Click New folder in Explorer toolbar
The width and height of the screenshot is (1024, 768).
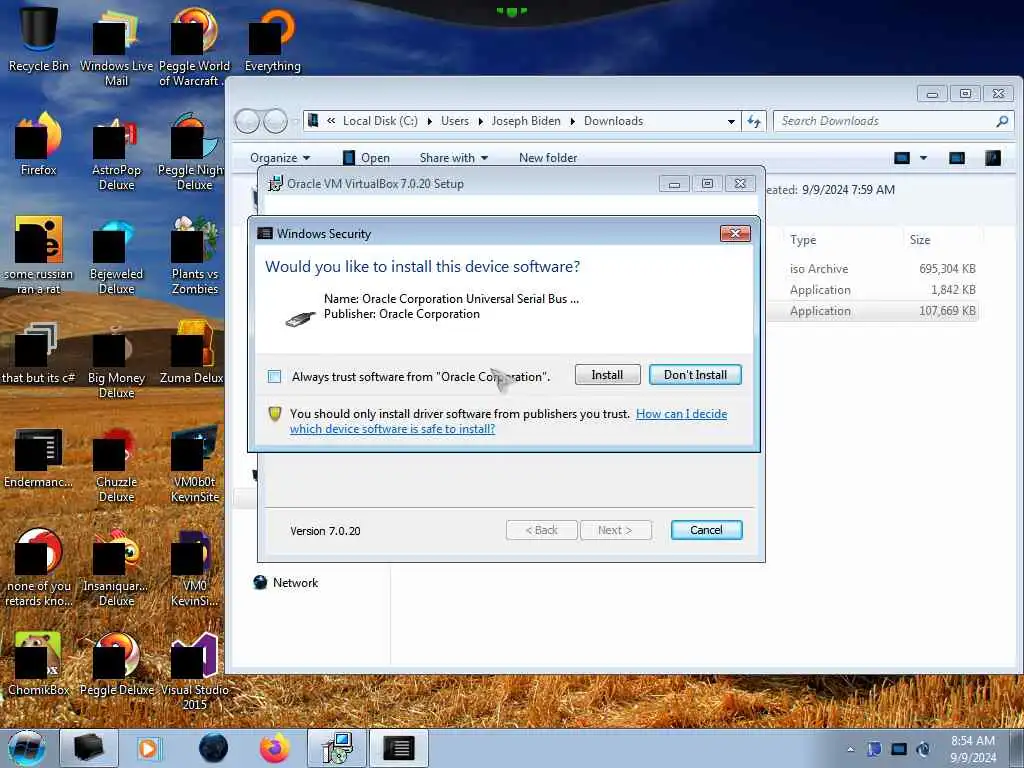548,157
